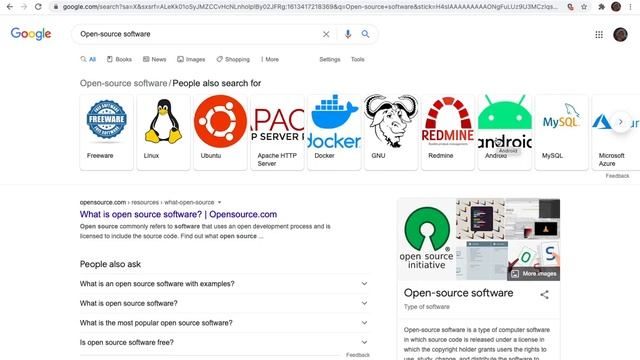Open the MySQL card
The image size is (640, 360).
coord(562,132)
